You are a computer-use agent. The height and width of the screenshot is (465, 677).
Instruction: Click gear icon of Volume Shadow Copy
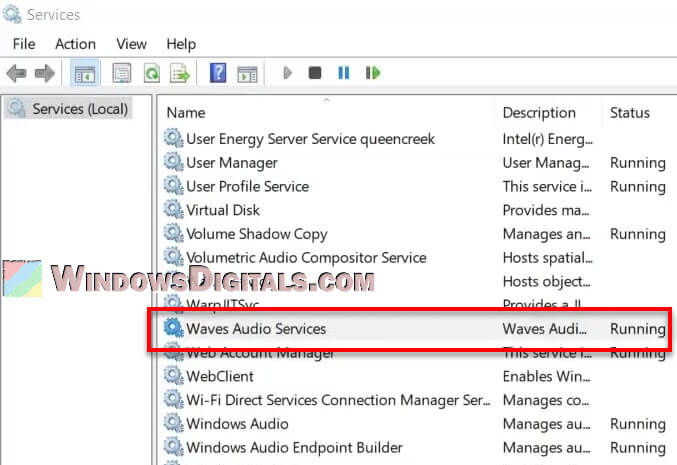tap(174, 234)
